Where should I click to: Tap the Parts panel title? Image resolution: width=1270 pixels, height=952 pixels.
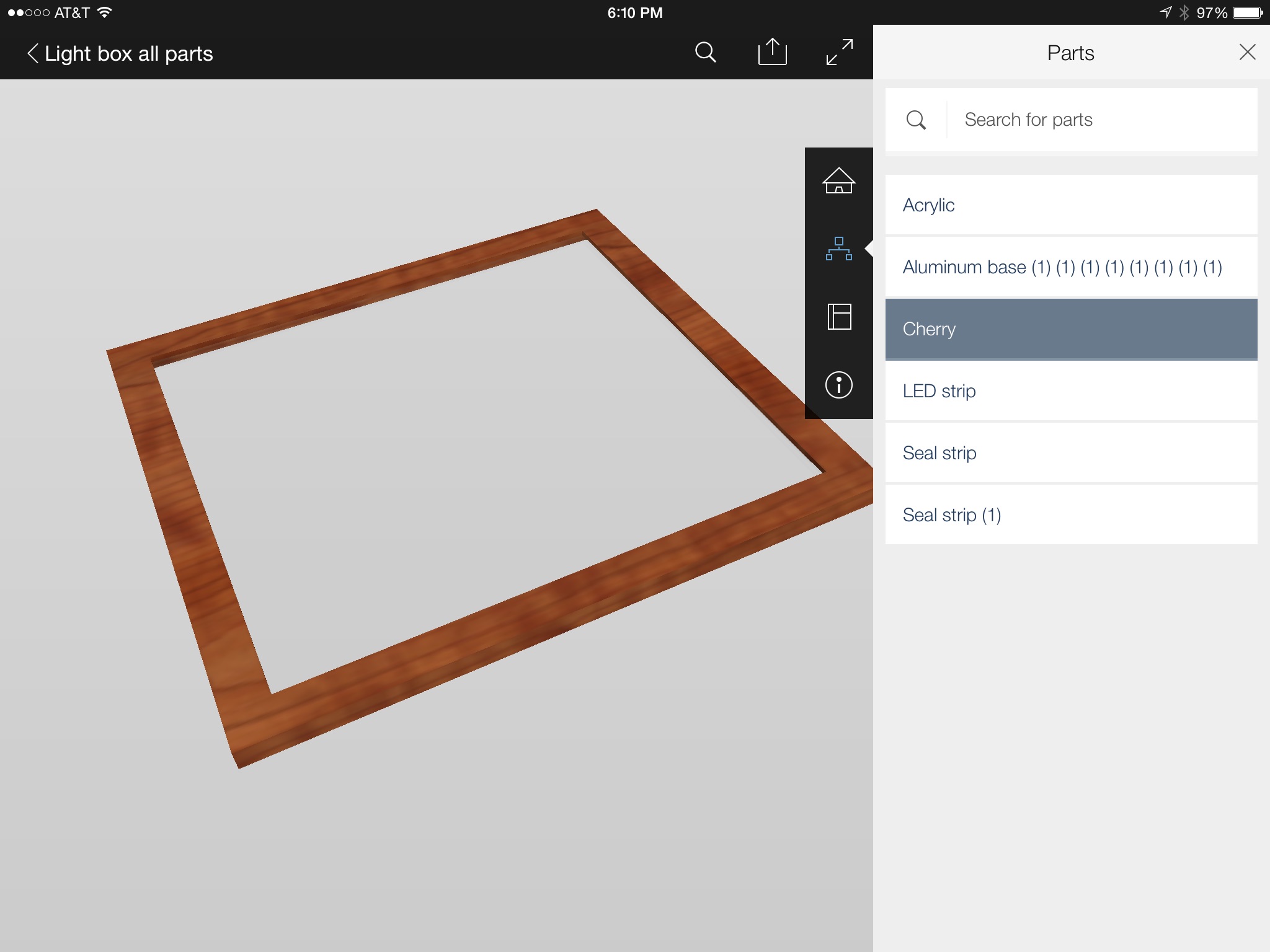pyautogui.click(x=1070, y=53)
